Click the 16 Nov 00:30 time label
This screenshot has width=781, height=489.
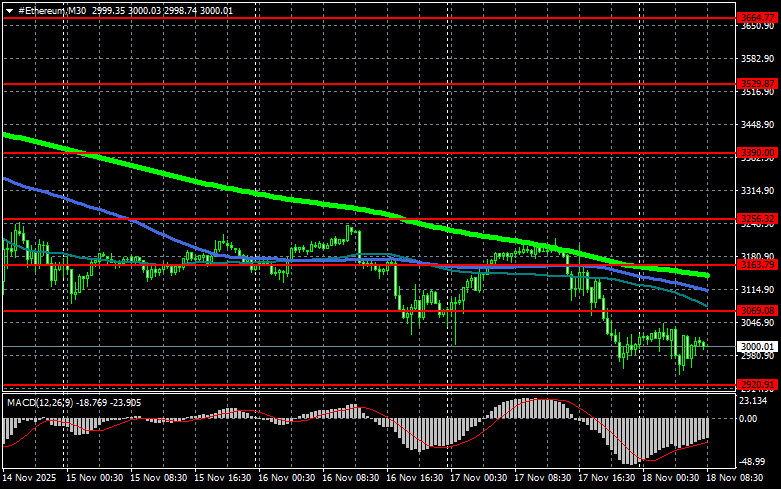[x=286, y=478]
